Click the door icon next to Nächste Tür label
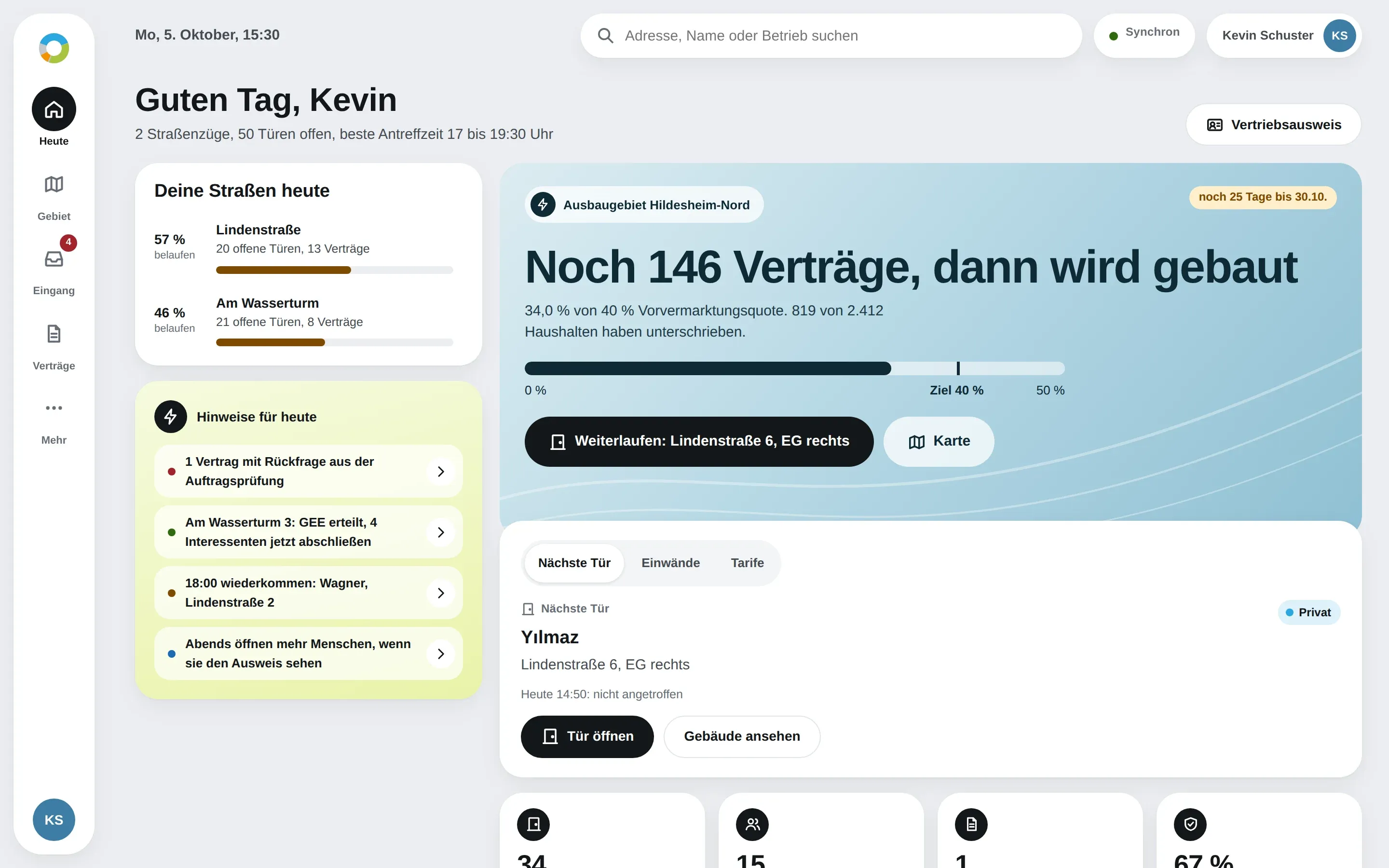The image size is (1389, 868). click(x=528, y=609)
